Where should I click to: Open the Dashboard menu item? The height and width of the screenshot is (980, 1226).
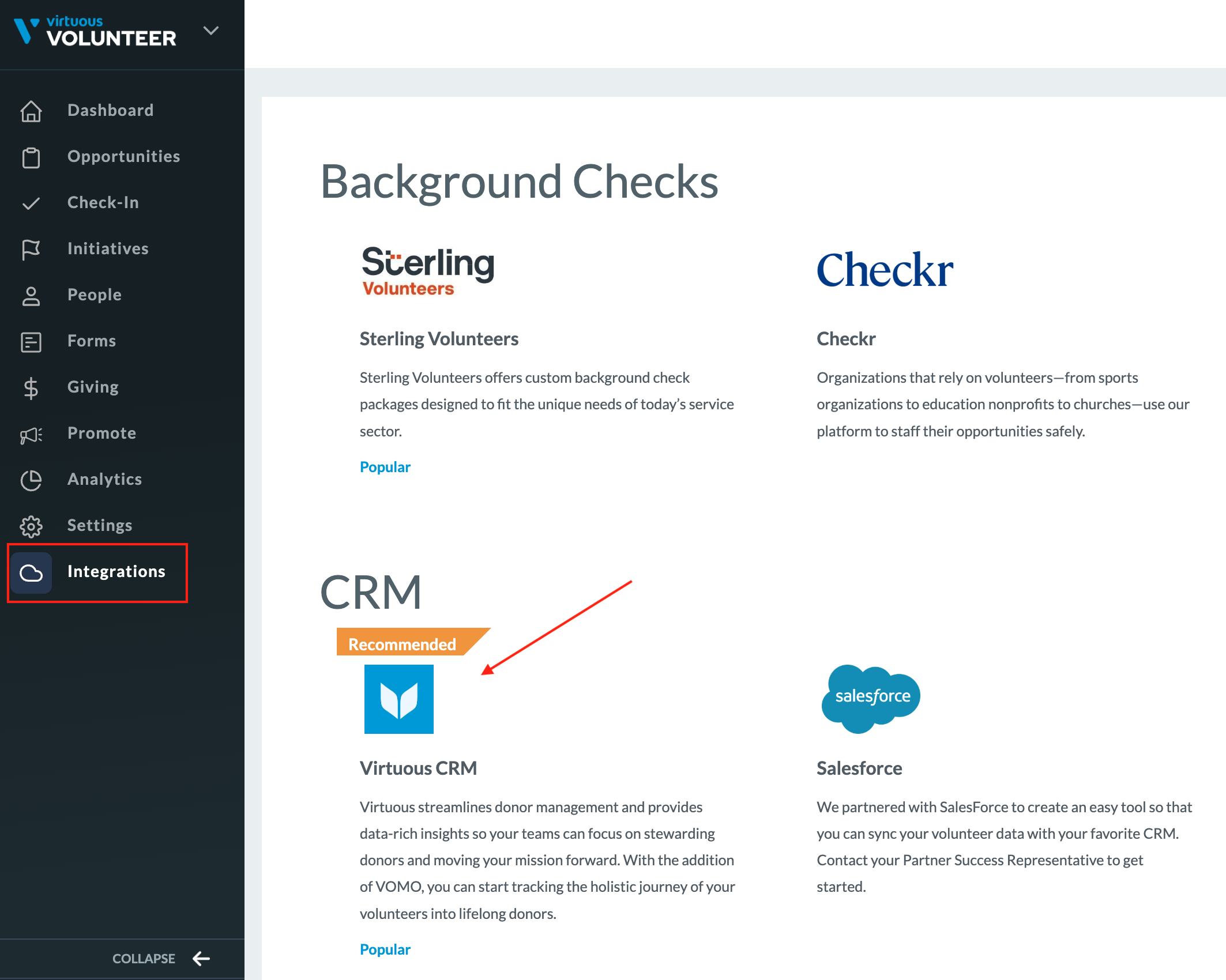tap(110, 110)
